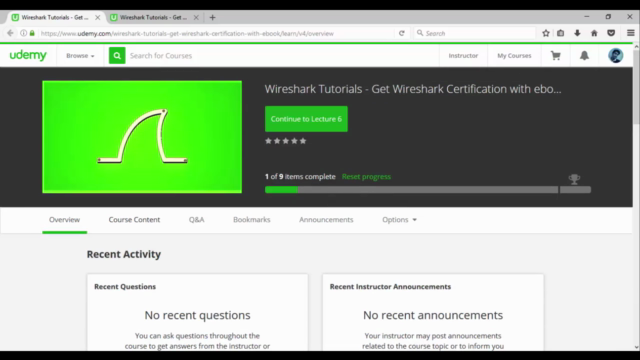The height and width of the screenshot is (360, 640).
Task: Click the Recent Questions heading
Action: click(x=125, y=287)
